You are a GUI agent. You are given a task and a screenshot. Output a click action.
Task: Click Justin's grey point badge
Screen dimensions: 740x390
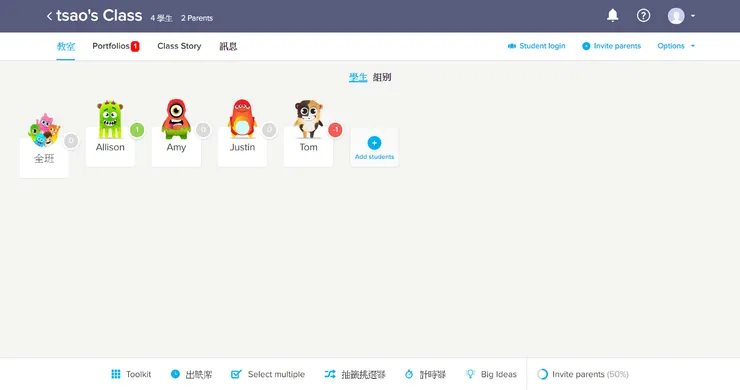tap(269, 129)
